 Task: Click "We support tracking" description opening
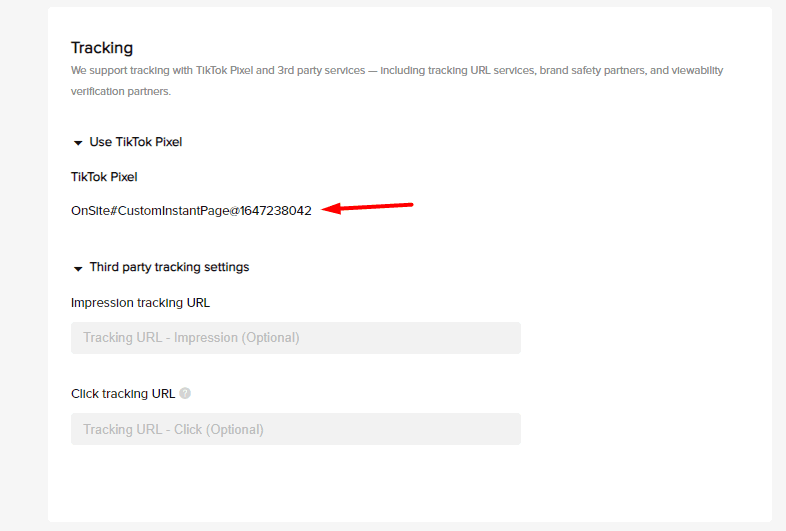tap(116, 71)
